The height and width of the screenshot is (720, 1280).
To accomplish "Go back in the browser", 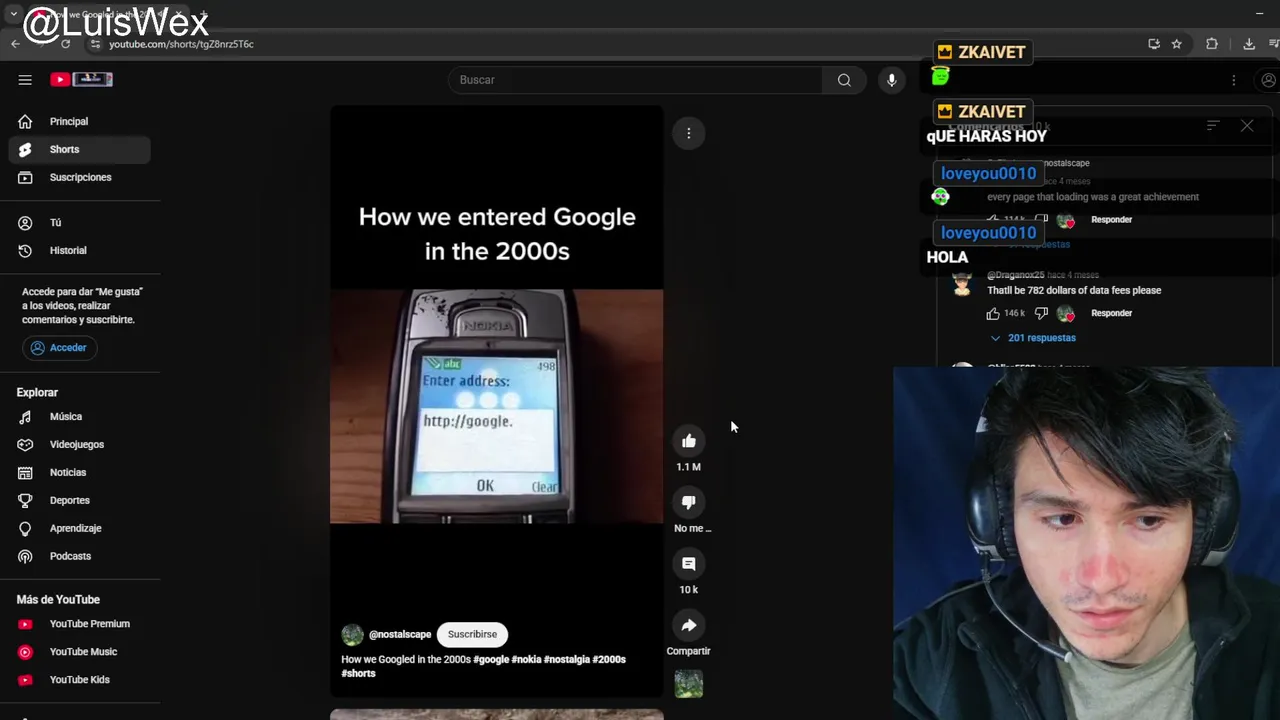I will click(15, 44).
